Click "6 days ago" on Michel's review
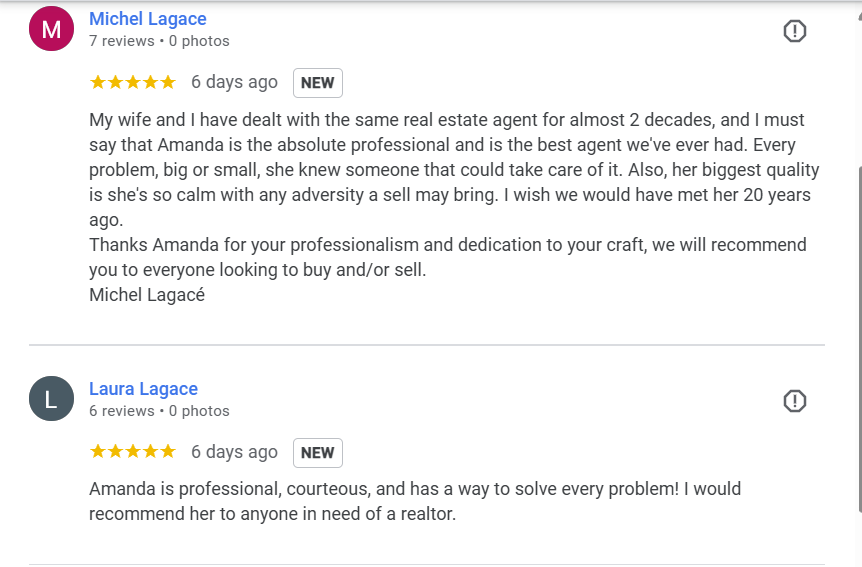This screenshot has height=567, width=862. 234,82
